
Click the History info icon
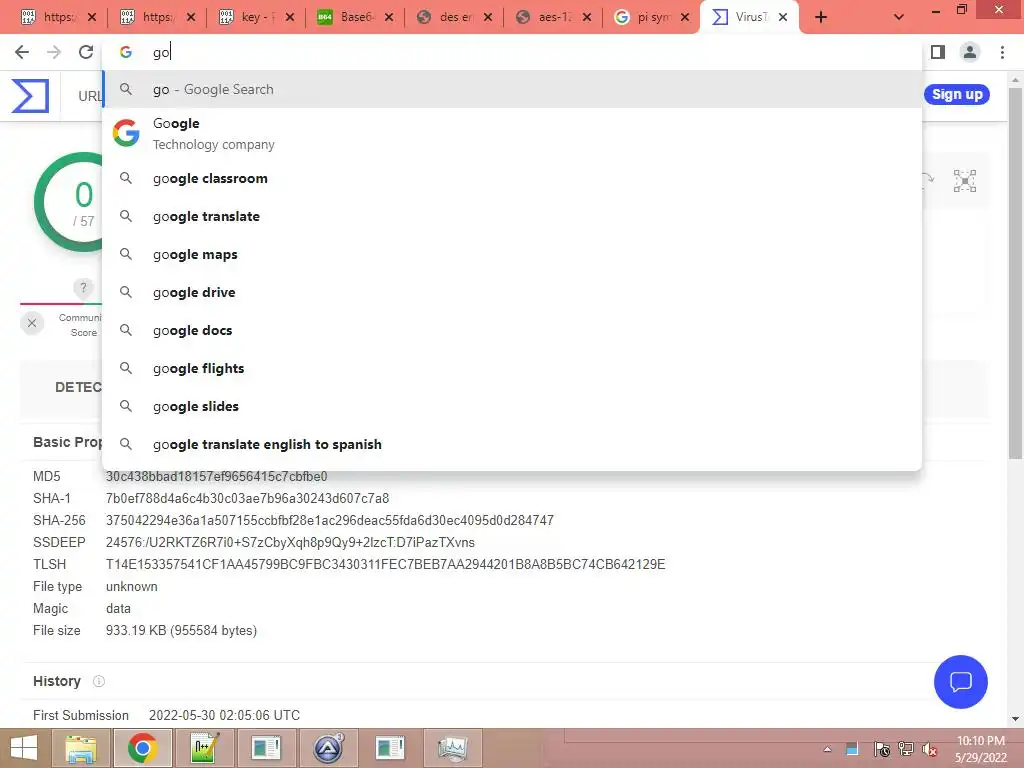pos(99,681)
